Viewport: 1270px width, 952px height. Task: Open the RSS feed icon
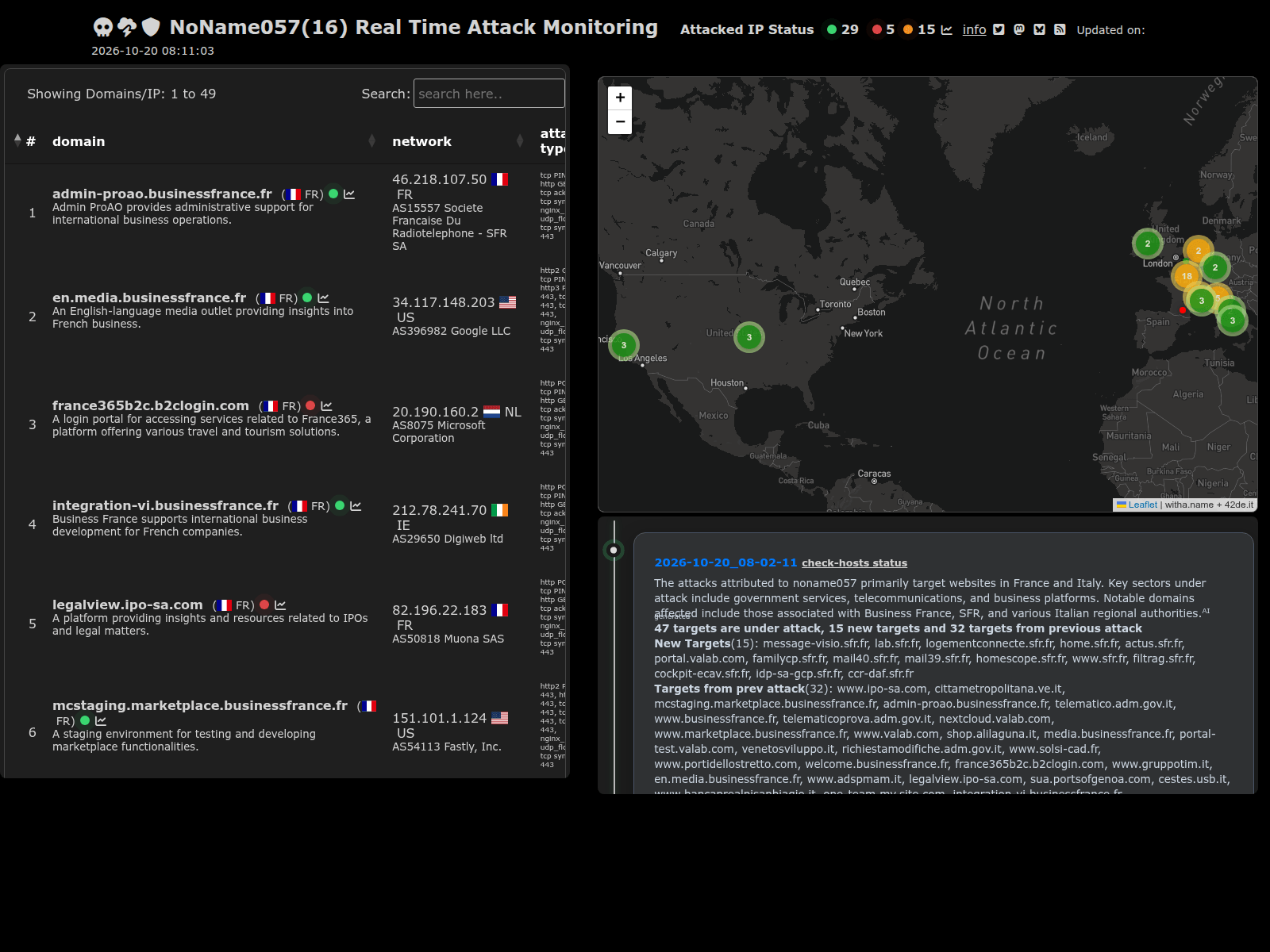pos(1060,29)
